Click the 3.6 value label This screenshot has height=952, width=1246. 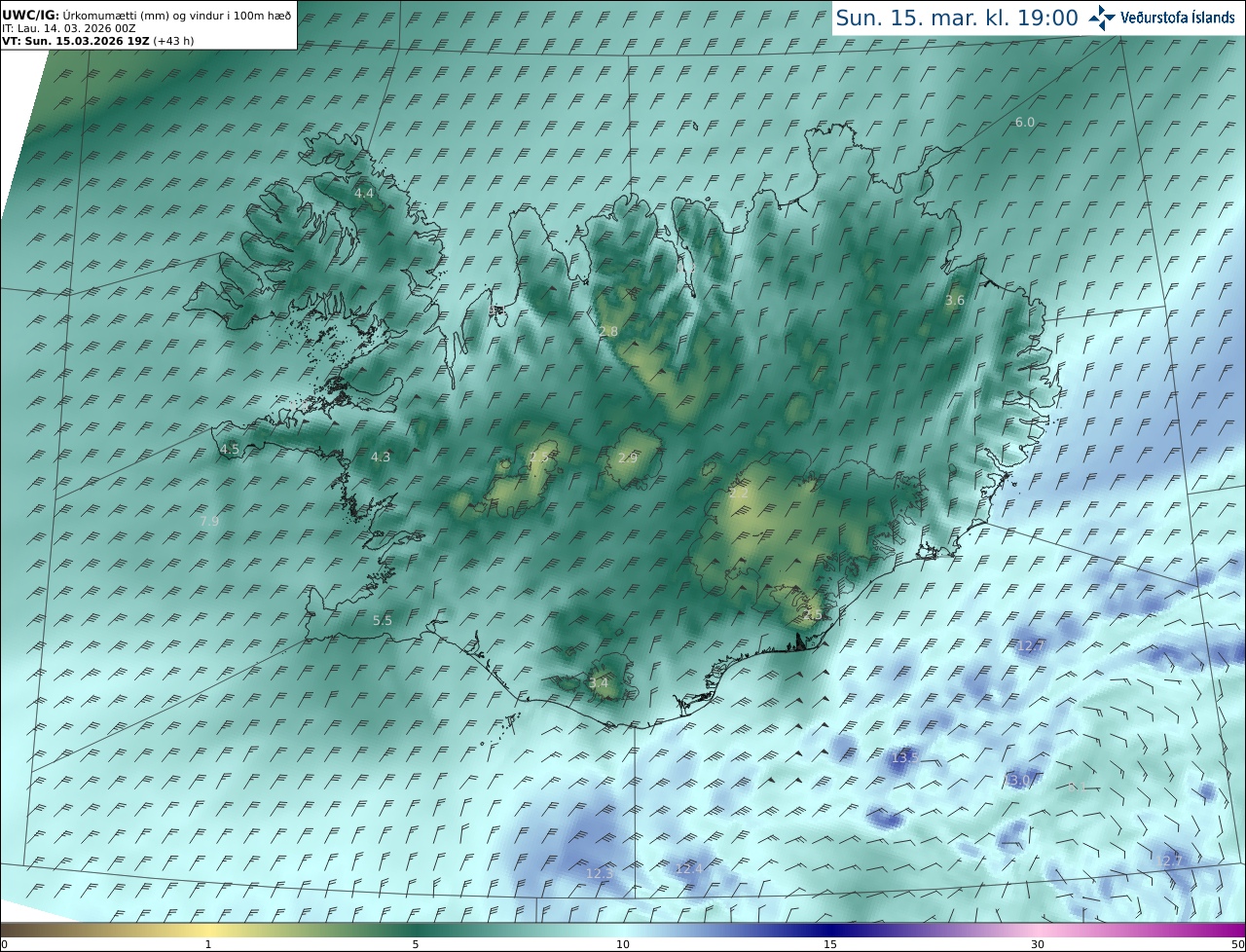pyautogui.click(x=955, y=301)
